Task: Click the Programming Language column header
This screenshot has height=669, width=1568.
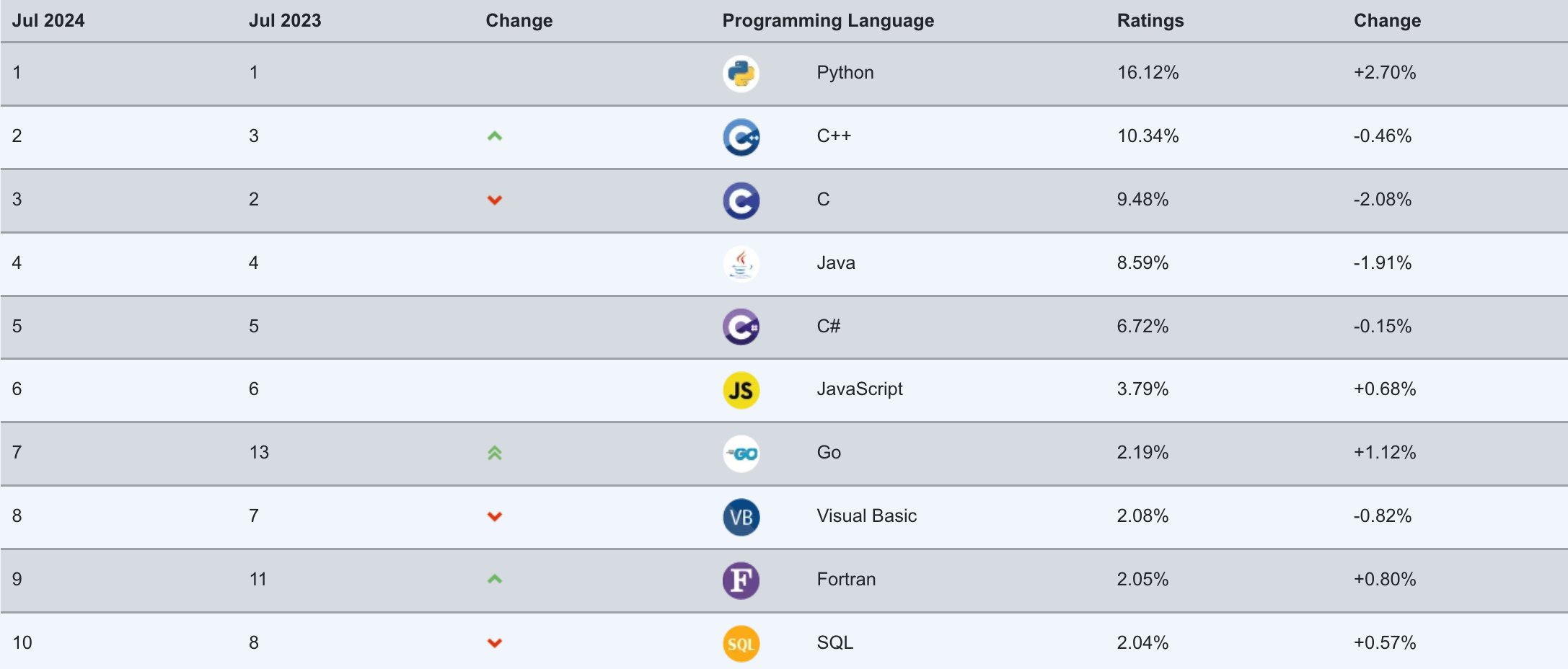Action: pos(828,21)
